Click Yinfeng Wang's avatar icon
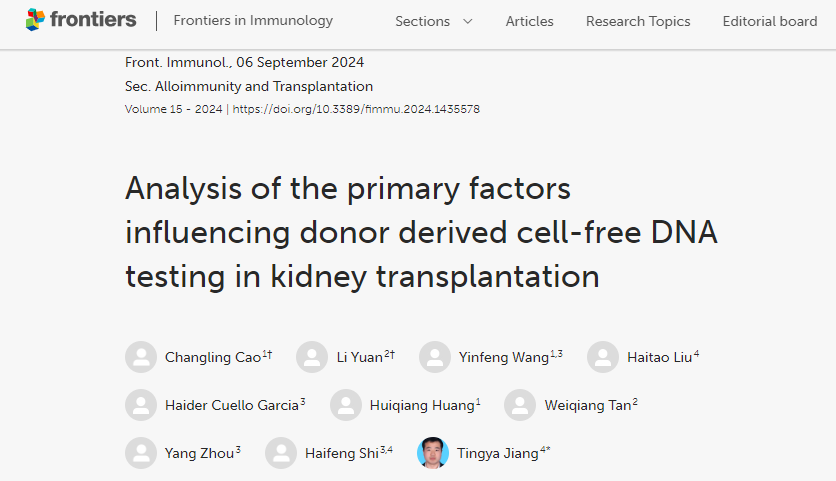 pyautogui.click(x=435, y=357)
